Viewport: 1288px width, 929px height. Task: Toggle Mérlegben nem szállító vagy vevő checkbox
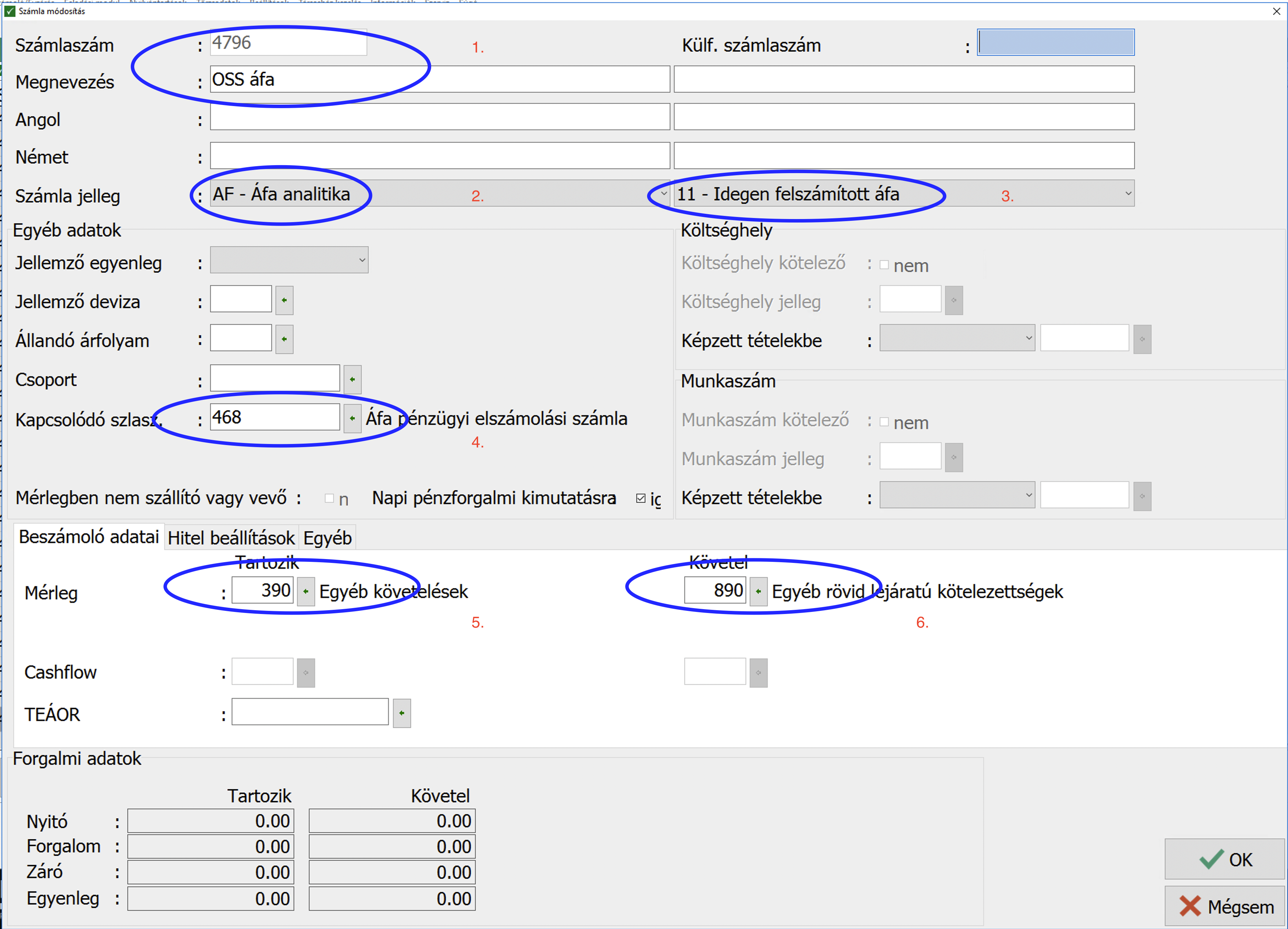tap(329, 498)
